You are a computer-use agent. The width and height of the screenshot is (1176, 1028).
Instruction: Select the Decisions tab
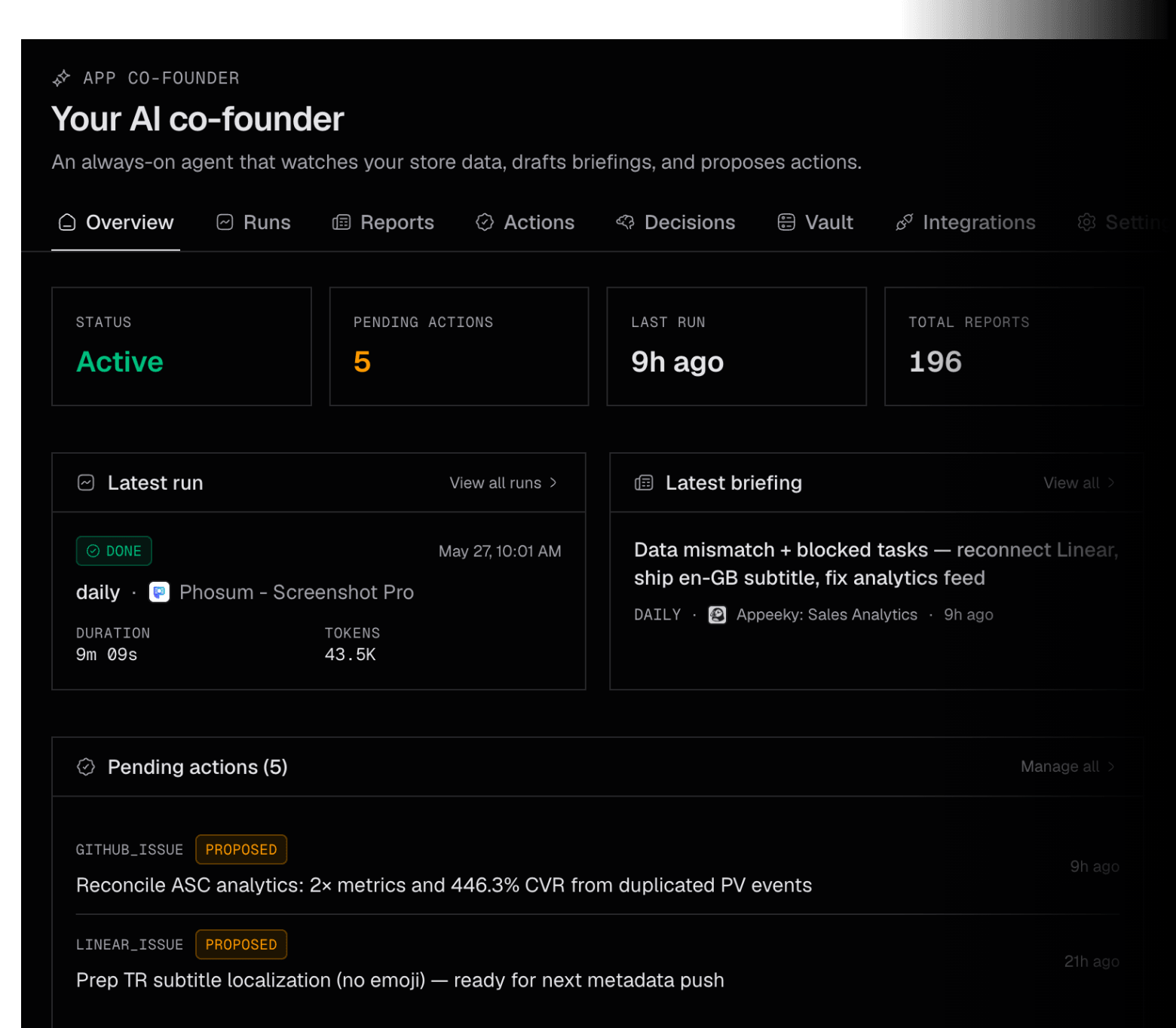[675, 222]
